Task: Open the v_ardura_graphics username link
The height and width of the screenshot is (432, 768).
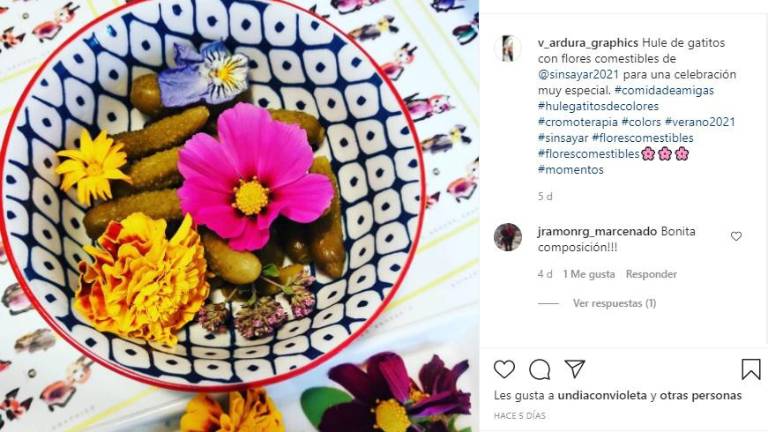Action: point(588,43)
